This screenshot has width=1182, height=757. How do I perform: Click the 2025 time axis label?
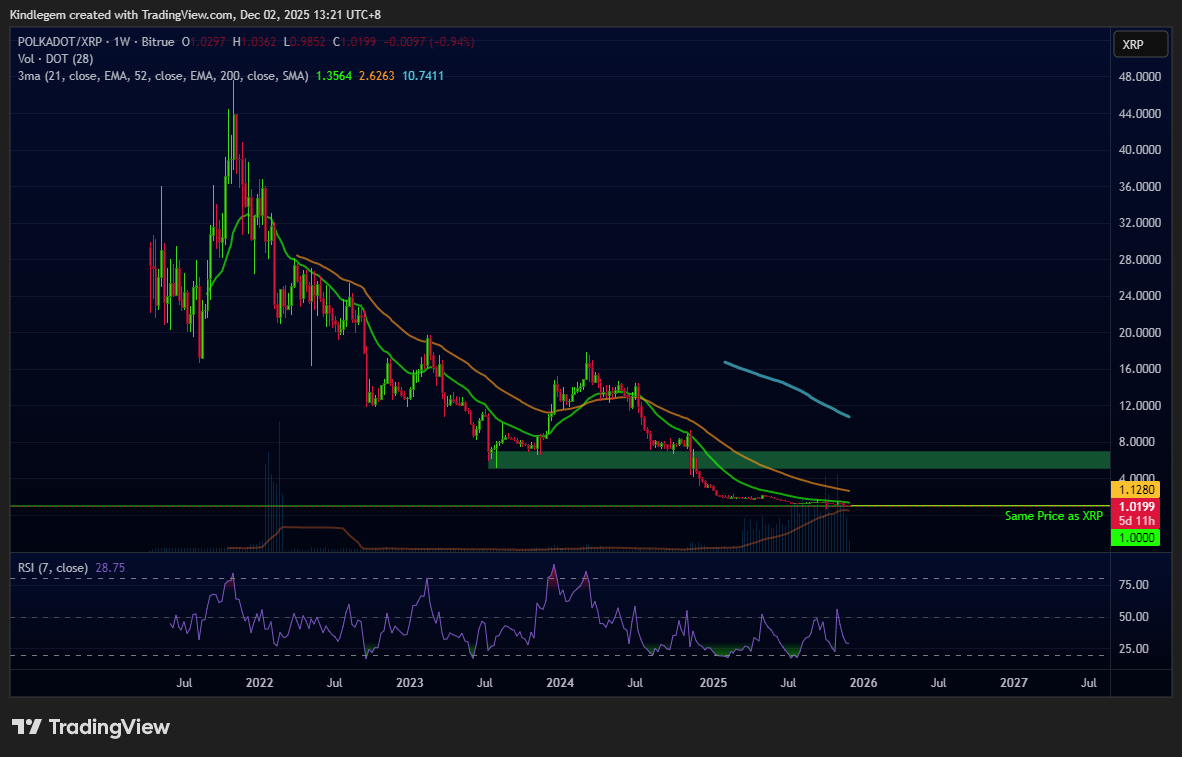[713, 683]
